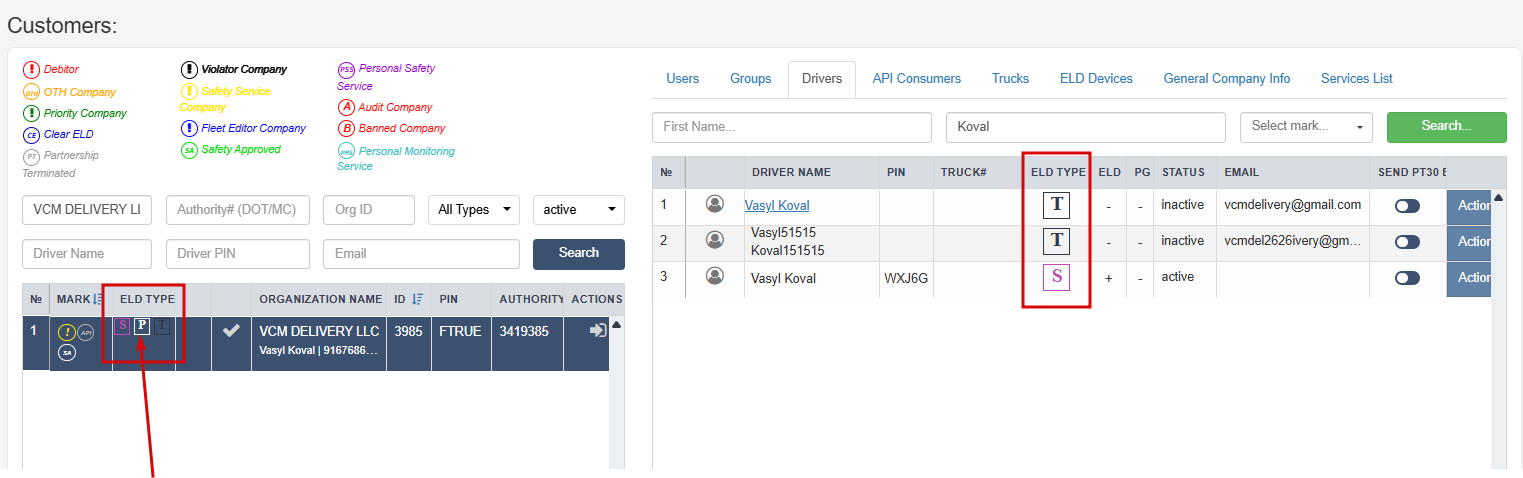Open the Trucks tab
This screenshot has height=478, width=1523.
coord(1010,79)
